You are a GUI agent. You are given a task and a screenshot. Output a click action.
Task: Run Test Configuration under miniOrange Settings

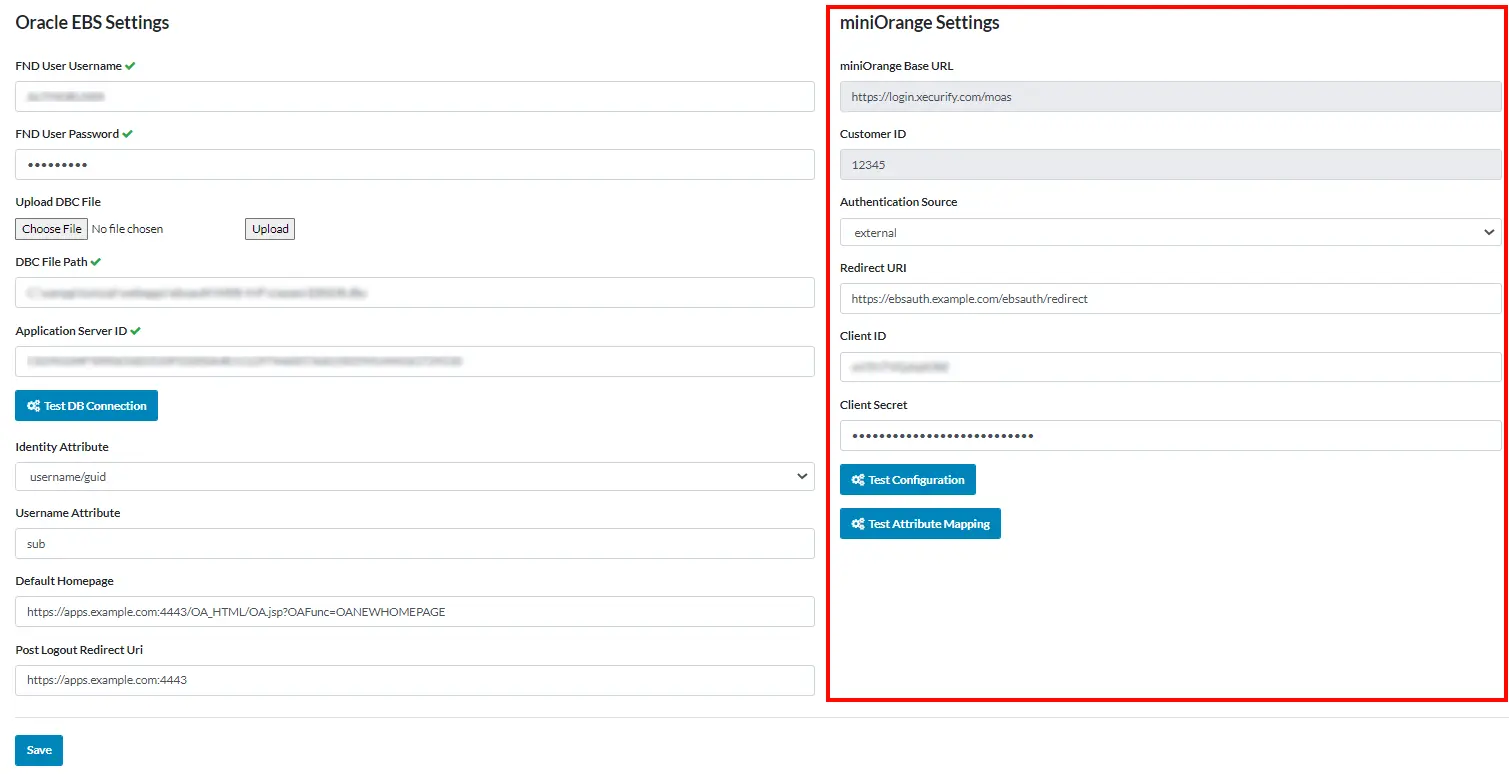907,479
